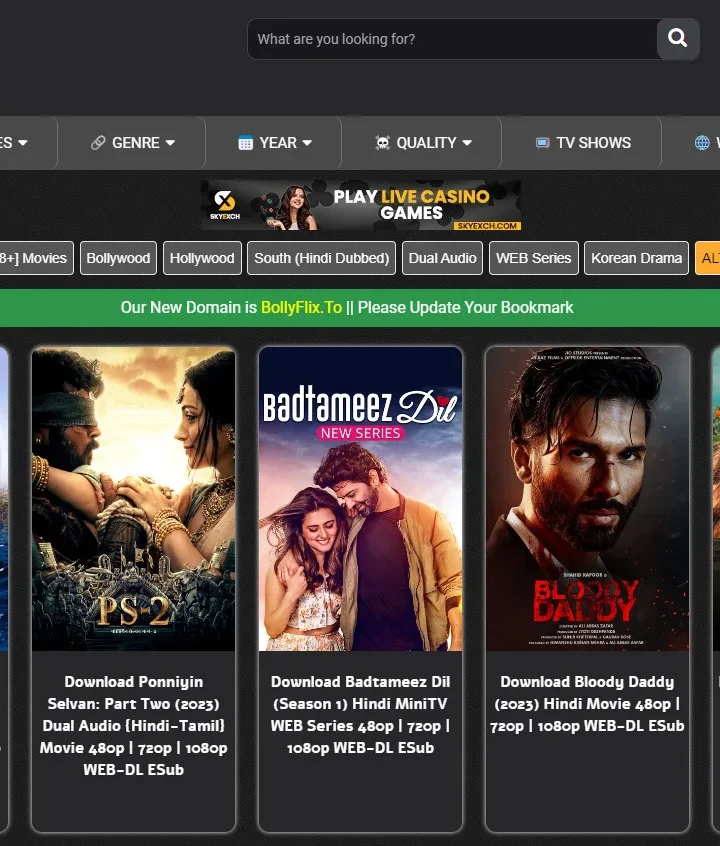
Task: Expand the GENRE dropdown menu
Action: (131, 143)
